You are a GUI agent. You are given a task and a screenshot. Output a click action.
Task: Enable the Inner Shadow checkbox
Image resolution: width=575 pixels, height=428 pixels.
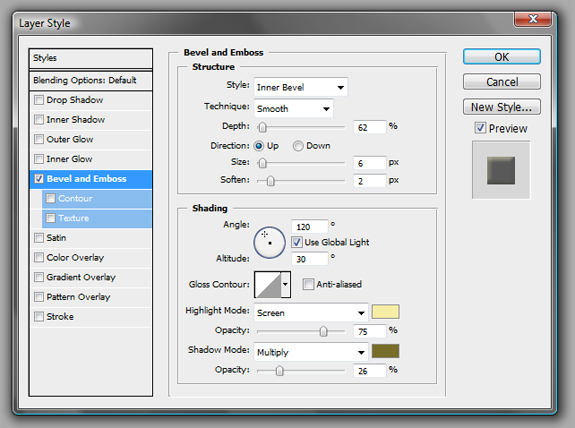(x=39, y=120)
